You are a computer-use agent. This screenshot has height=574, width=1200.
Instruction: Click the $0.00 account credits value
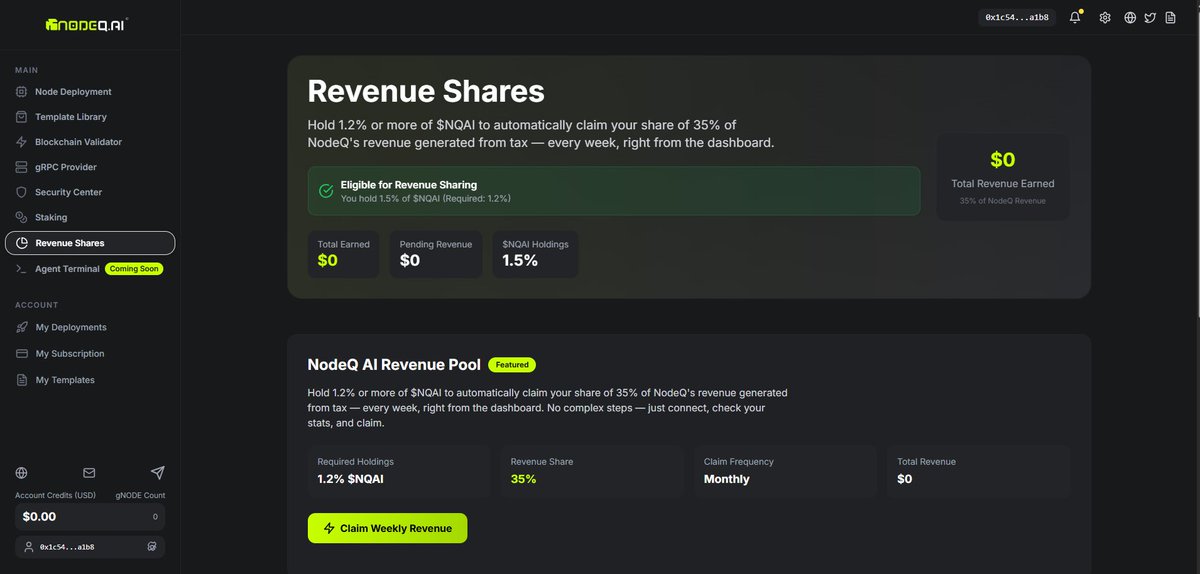40,517
